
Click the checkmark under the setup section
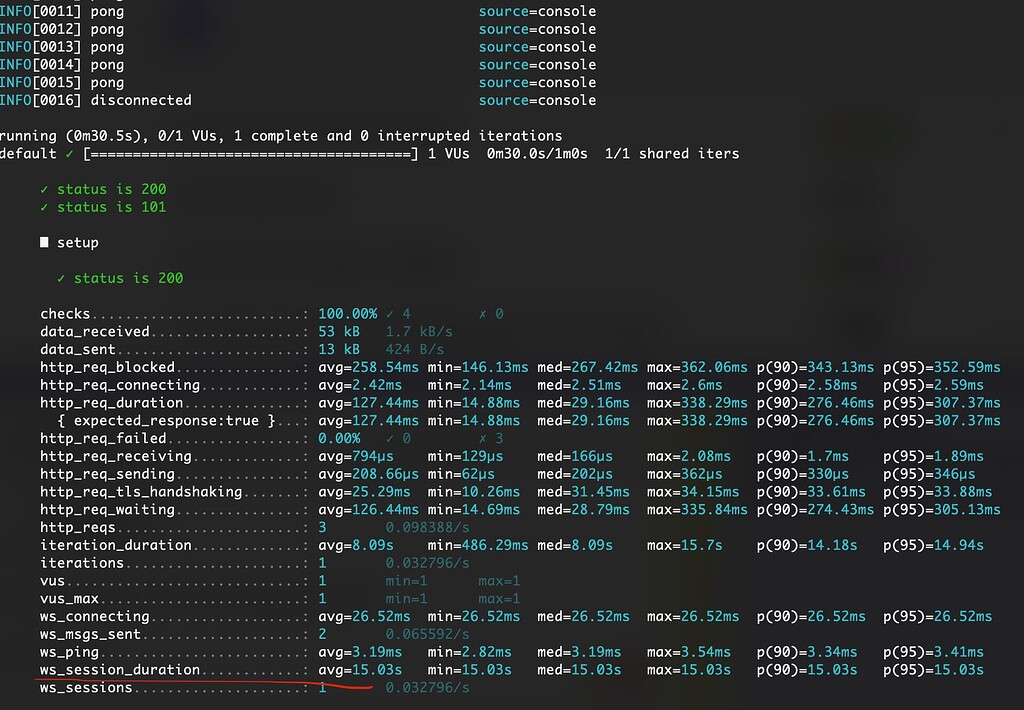61,278
